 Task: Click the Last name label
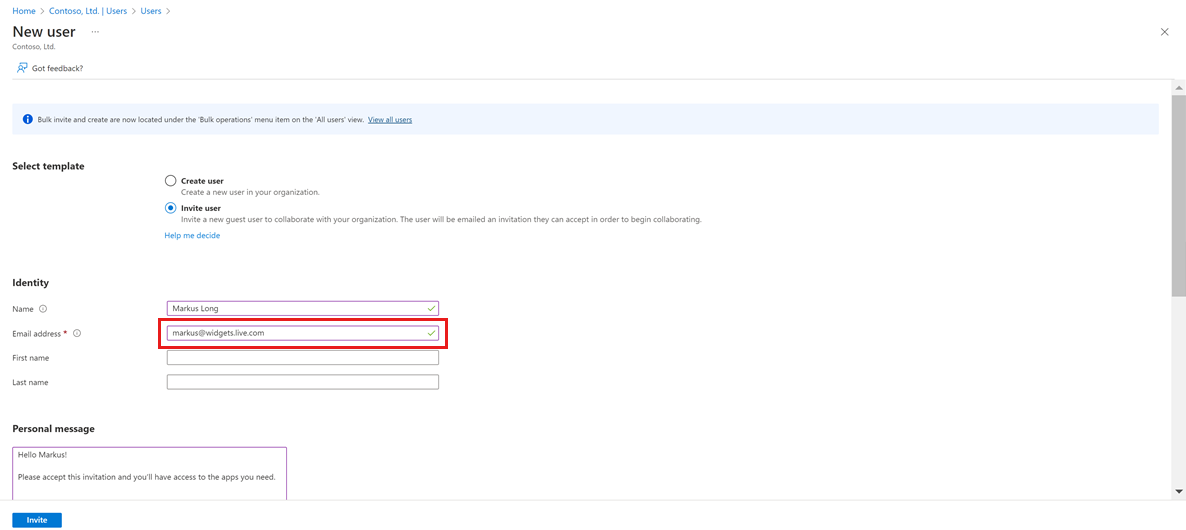tap(30, 383)
